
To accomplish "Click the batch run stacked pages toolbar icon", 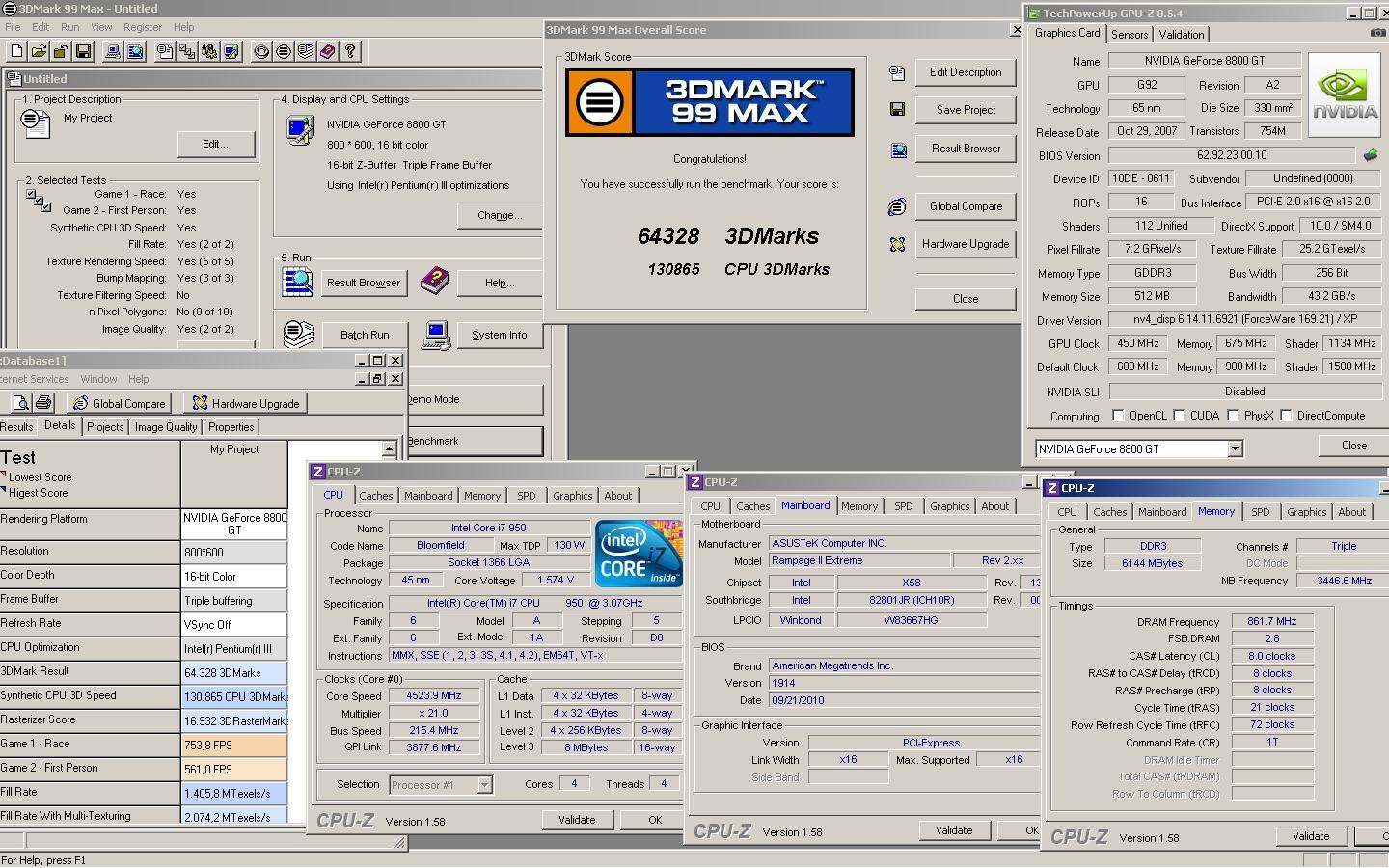I will [x=306, y=51].
